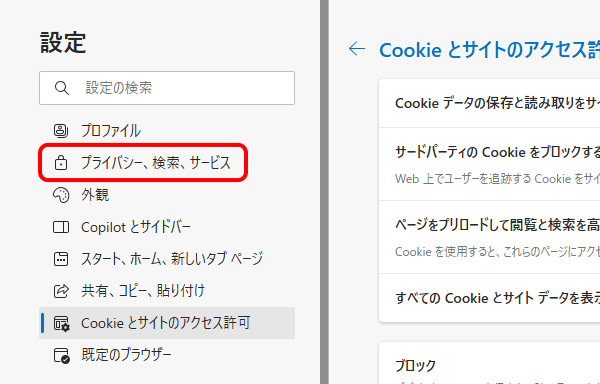Click the profile icon beside プロファイル

tap(60, 131)
